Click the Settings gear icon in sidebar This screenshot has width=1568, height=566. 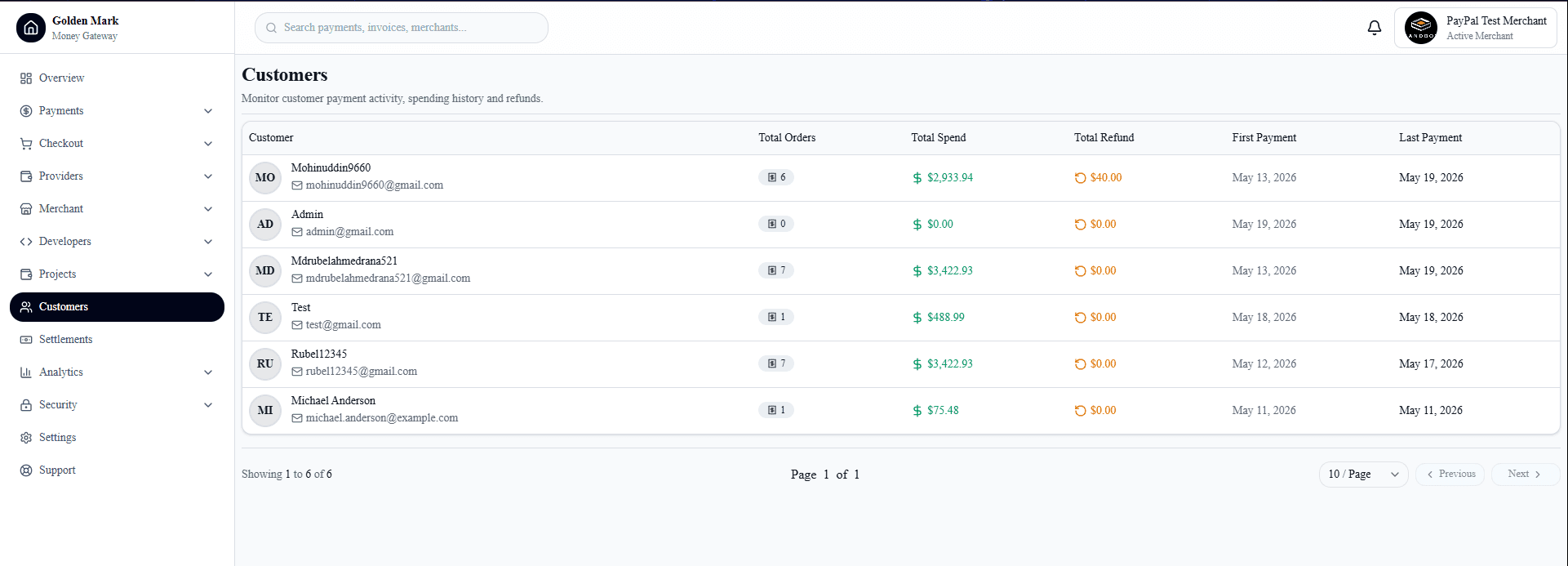pyautogui.click(x=26, y=438)
